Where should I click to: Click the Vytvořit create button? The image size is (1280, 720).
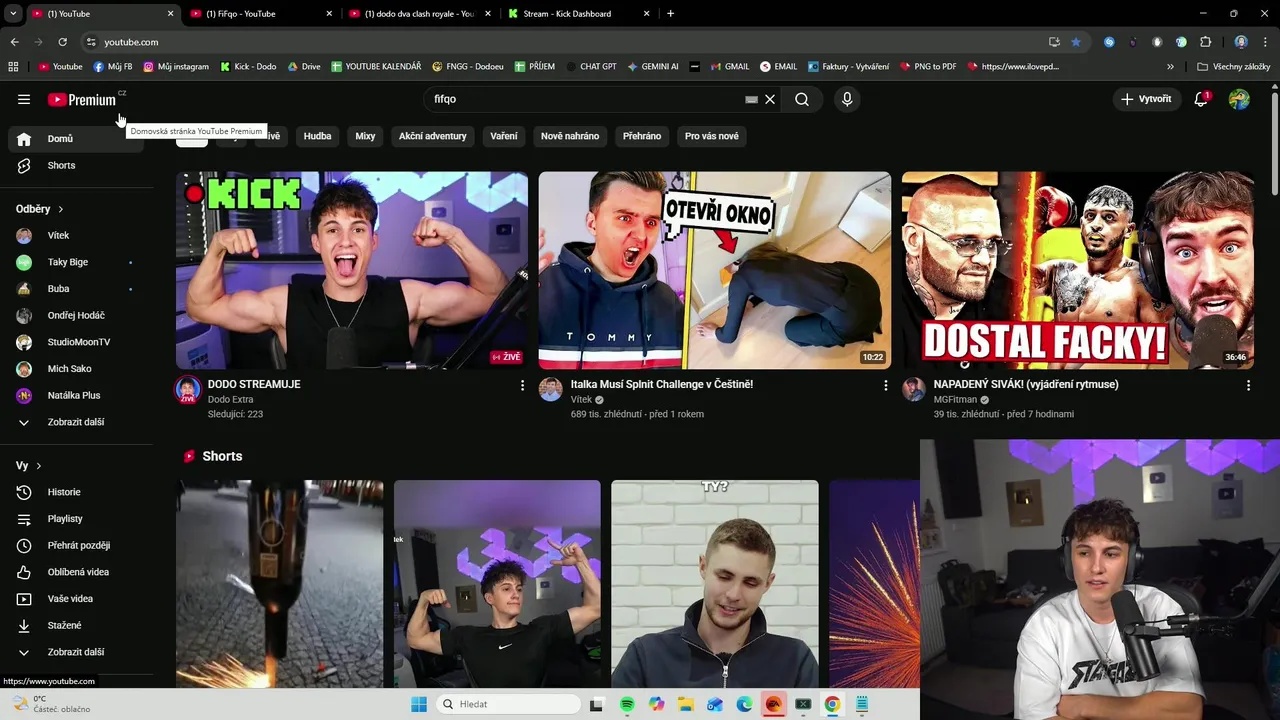coord(1146,99)
